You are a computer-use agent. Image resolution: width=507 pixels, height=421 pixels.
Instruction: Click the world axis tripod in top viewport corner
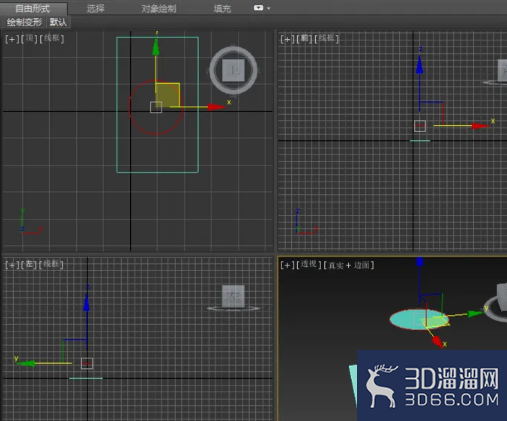click(31, 222)
